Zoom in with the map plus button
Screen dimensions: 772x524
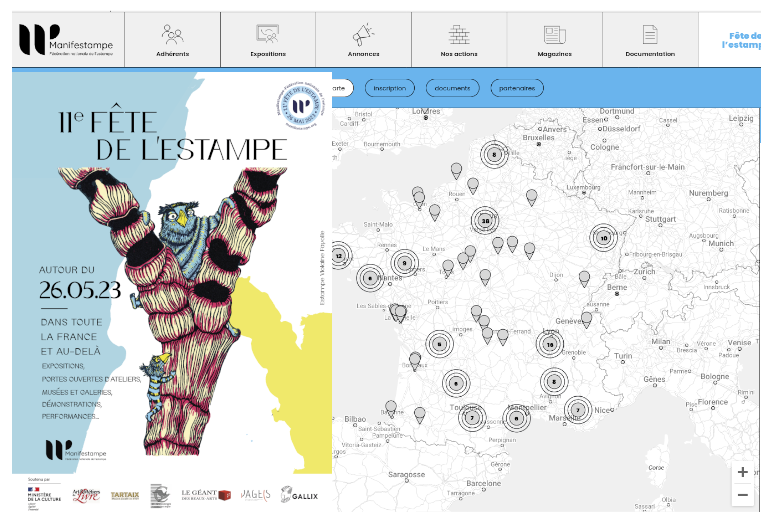pyautogui.click(x=742, y=472)
